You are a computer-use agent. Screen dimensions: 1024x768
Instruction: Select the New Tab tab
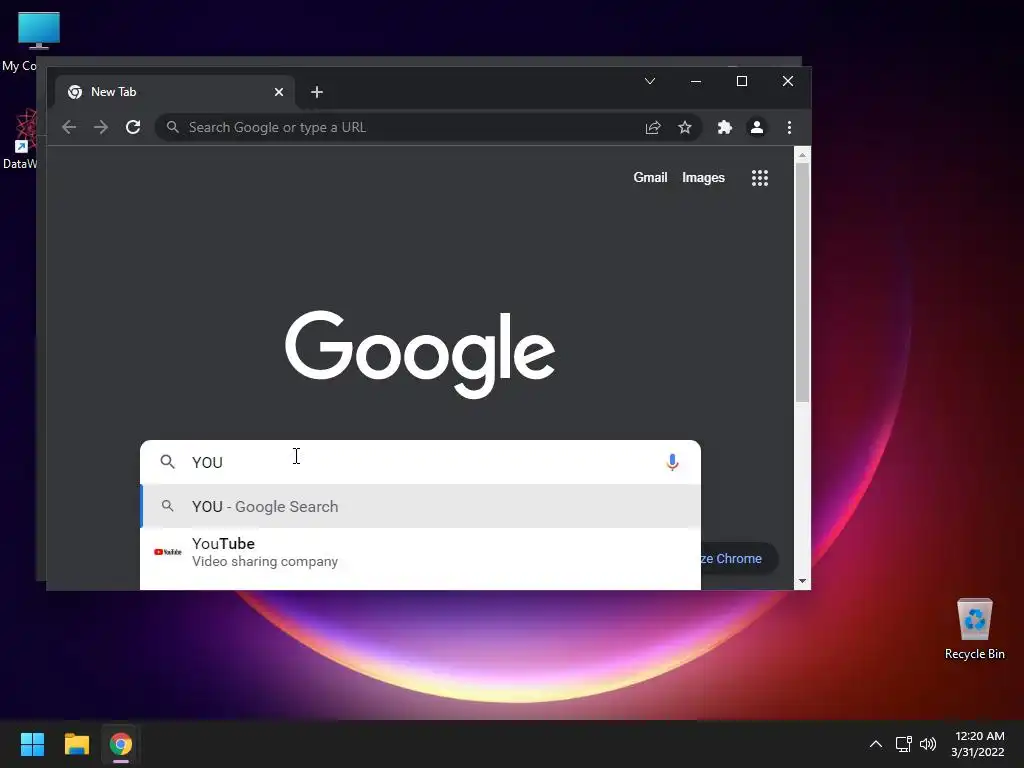[x=175, y=92]
